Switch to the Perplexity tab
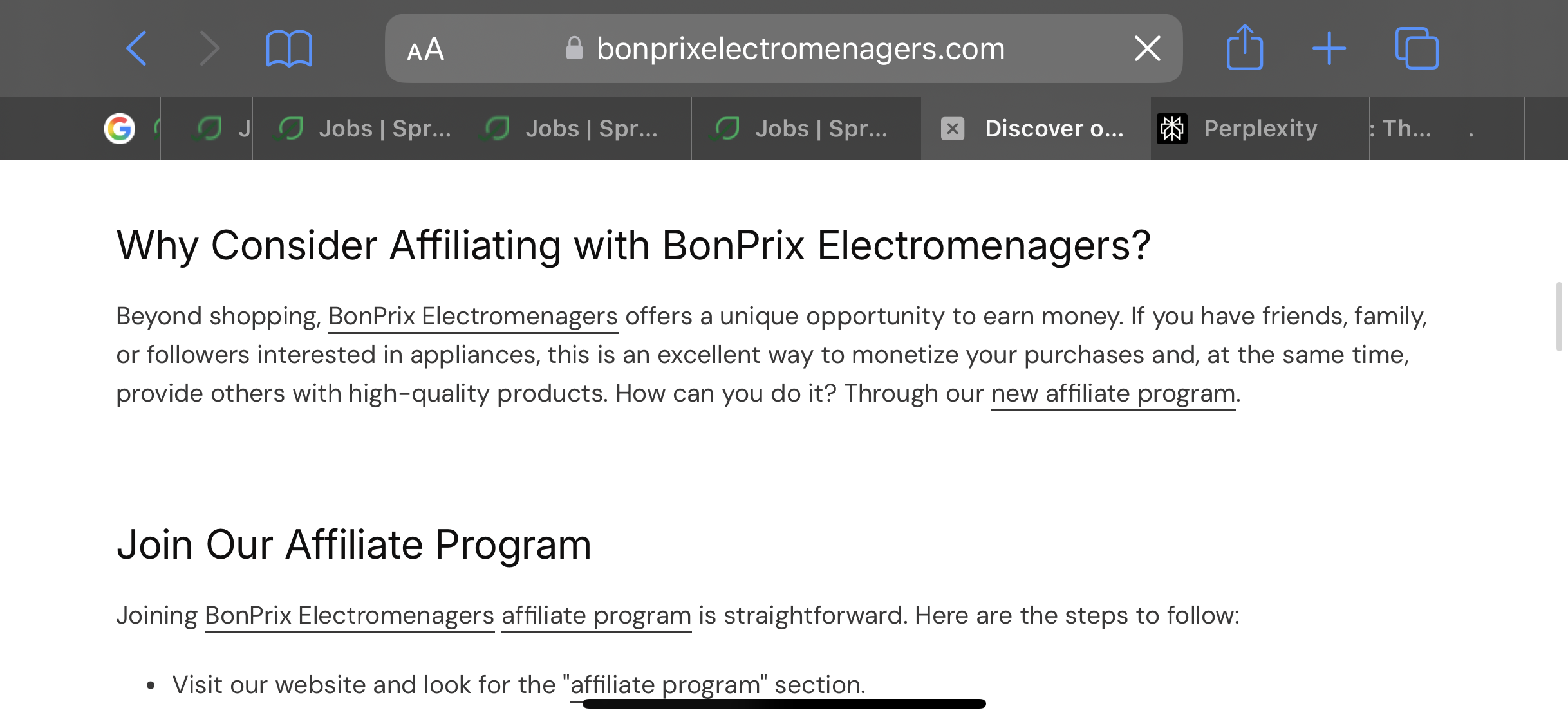Viewport: 1568px width, 724px height. coord(1259,129)
